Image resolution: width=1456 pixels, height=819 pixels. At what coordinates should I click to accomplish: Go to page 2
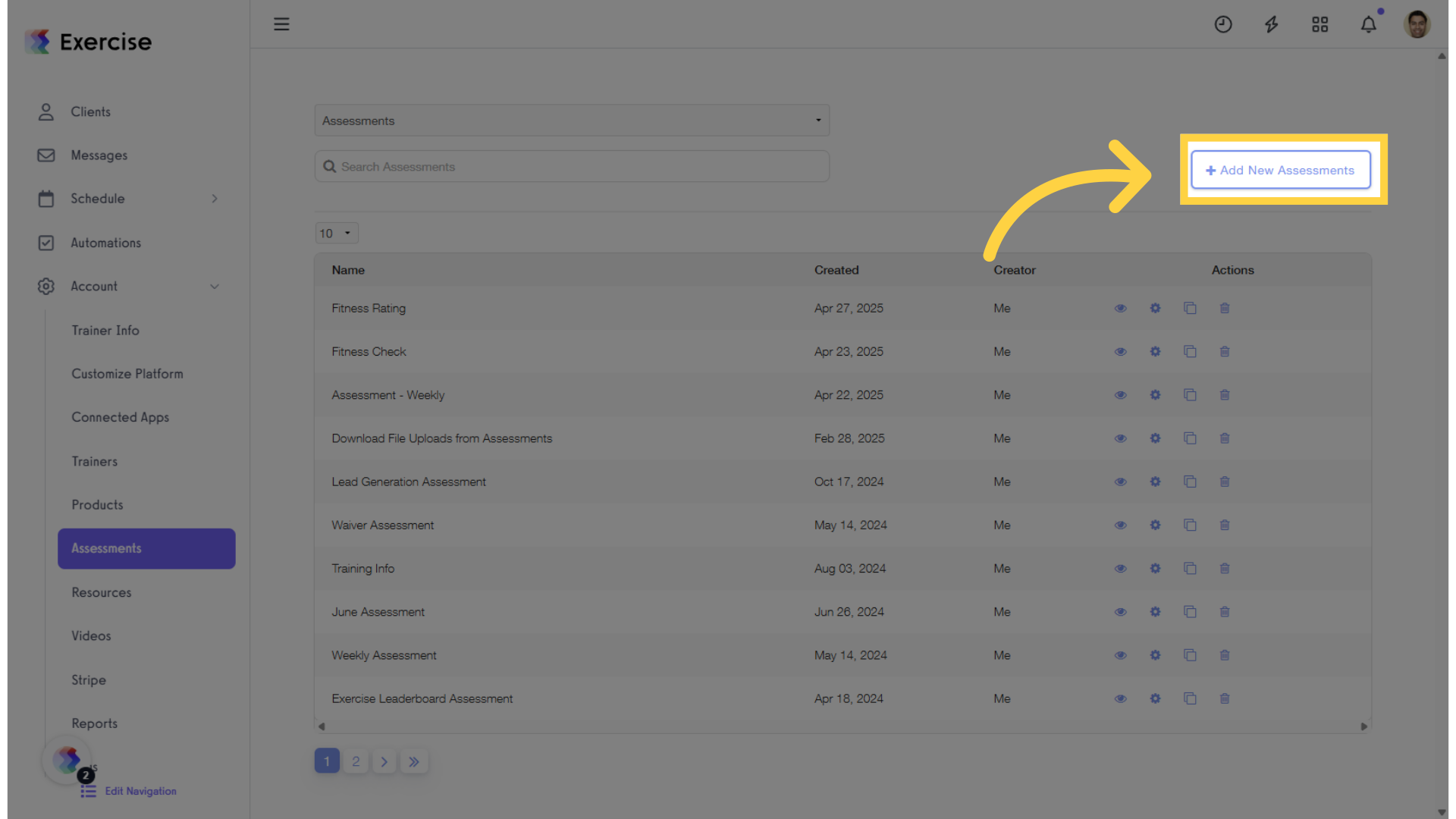[356, 761]
